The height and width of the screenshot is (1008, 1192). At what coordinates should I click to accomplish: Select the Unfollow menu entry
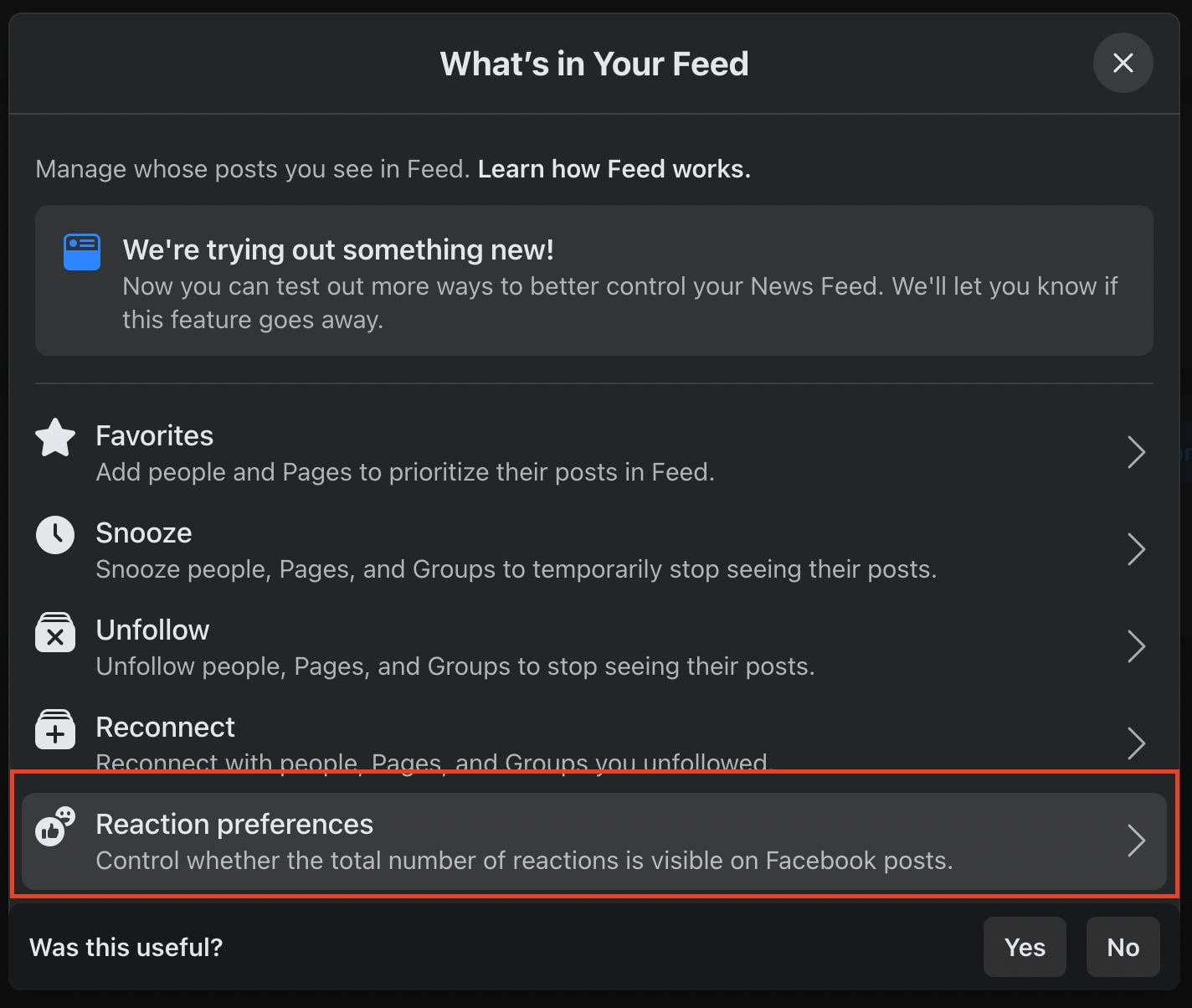(594, 647)
